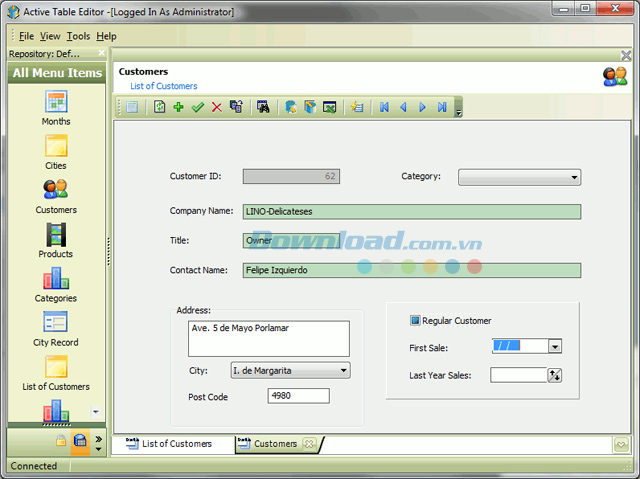The width and height of the screenshot is (640, 479).
Task: Open Cities in the sidebar menu
Action: (56, 152)
